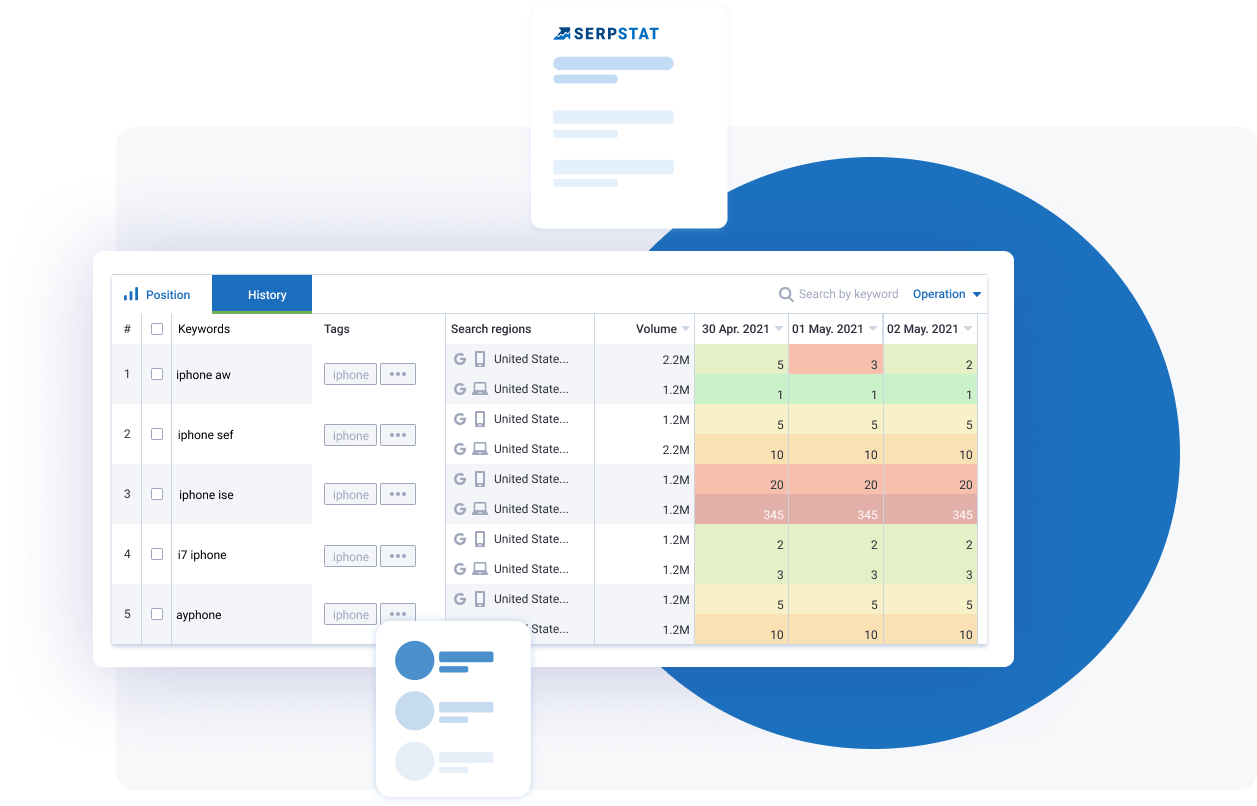The image size is (1257, 806).
Task: Open the three-dots tag menu for iphone sef
Action: click(398, 435)
